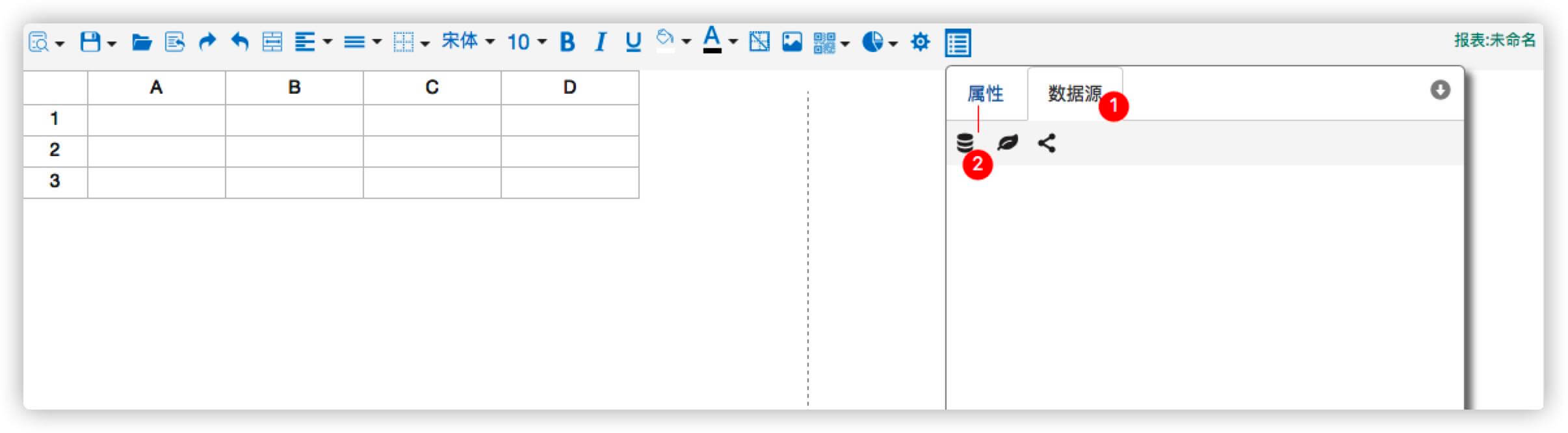Image resolution: width=1568 pixels, height=433 pixels.
Task: Click the share-style built-in datasource icon
Action: pos(1047,143)
